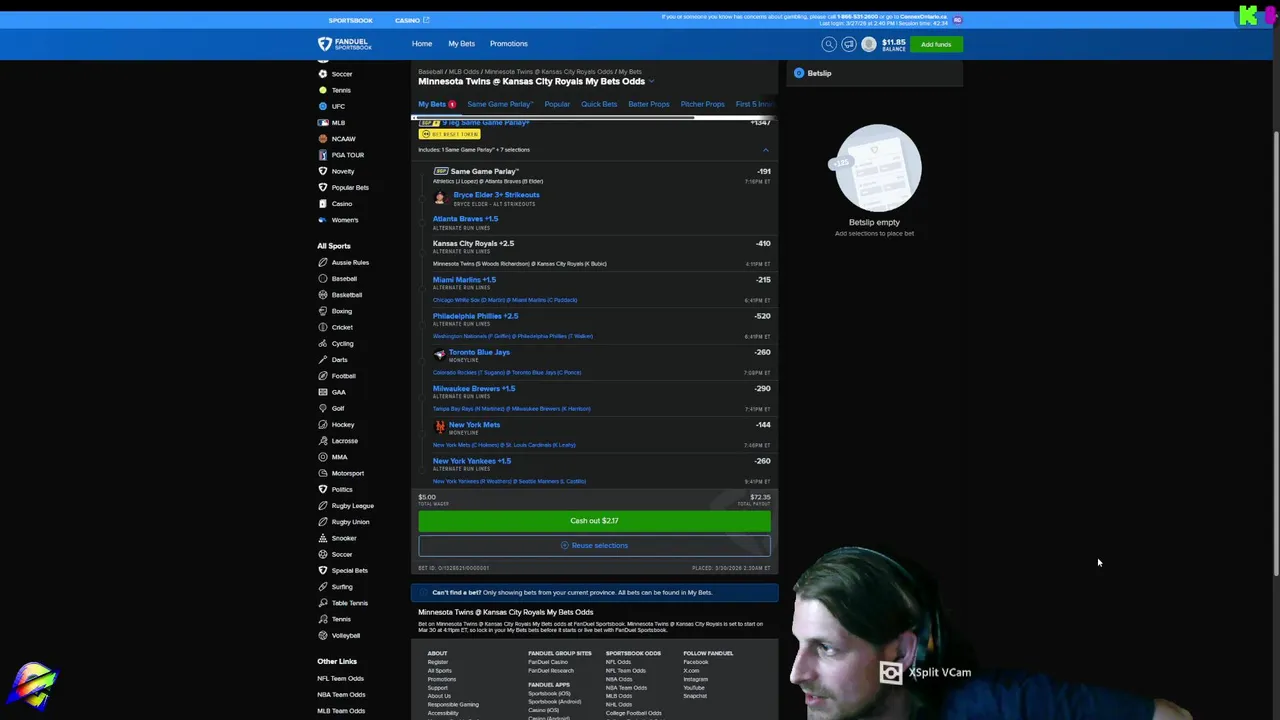Image resolution: width=1280 pixels, height=720 pixels.
Task: Switch to the Quick Bets tab
Action: [x=599, y=104]
